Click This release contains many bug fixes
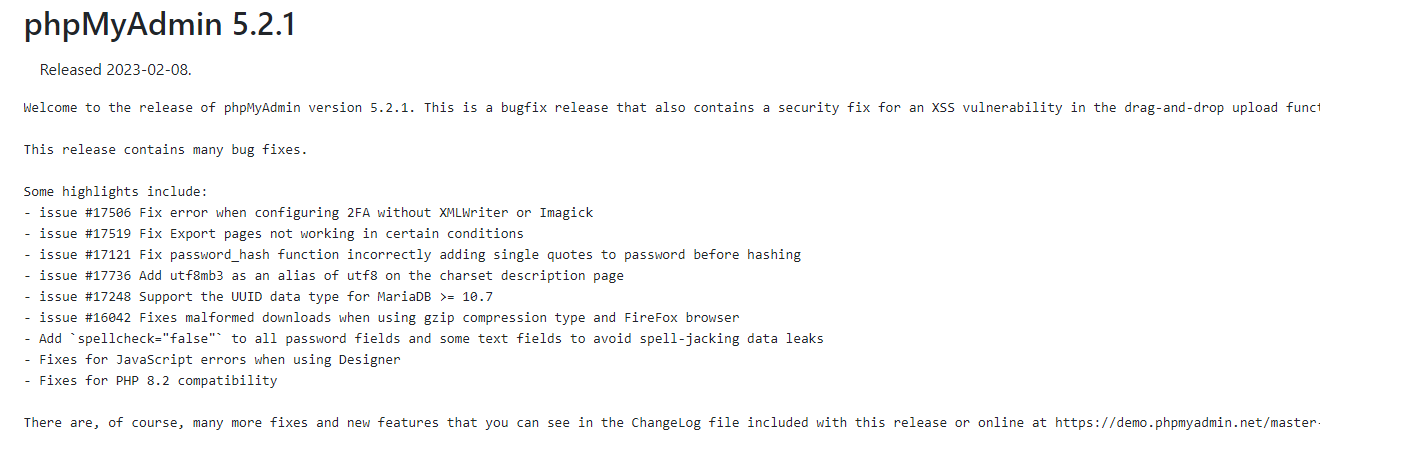 [x=165, y=150]
